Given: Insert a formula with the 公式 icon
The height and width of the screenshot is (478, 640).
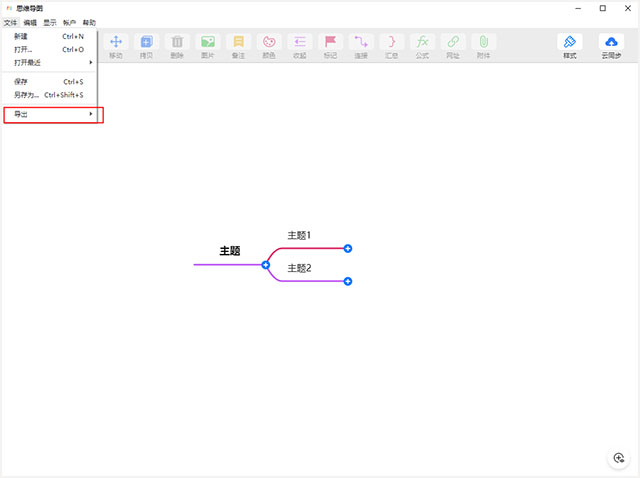Looking at the screenshot, I should 423,43.
